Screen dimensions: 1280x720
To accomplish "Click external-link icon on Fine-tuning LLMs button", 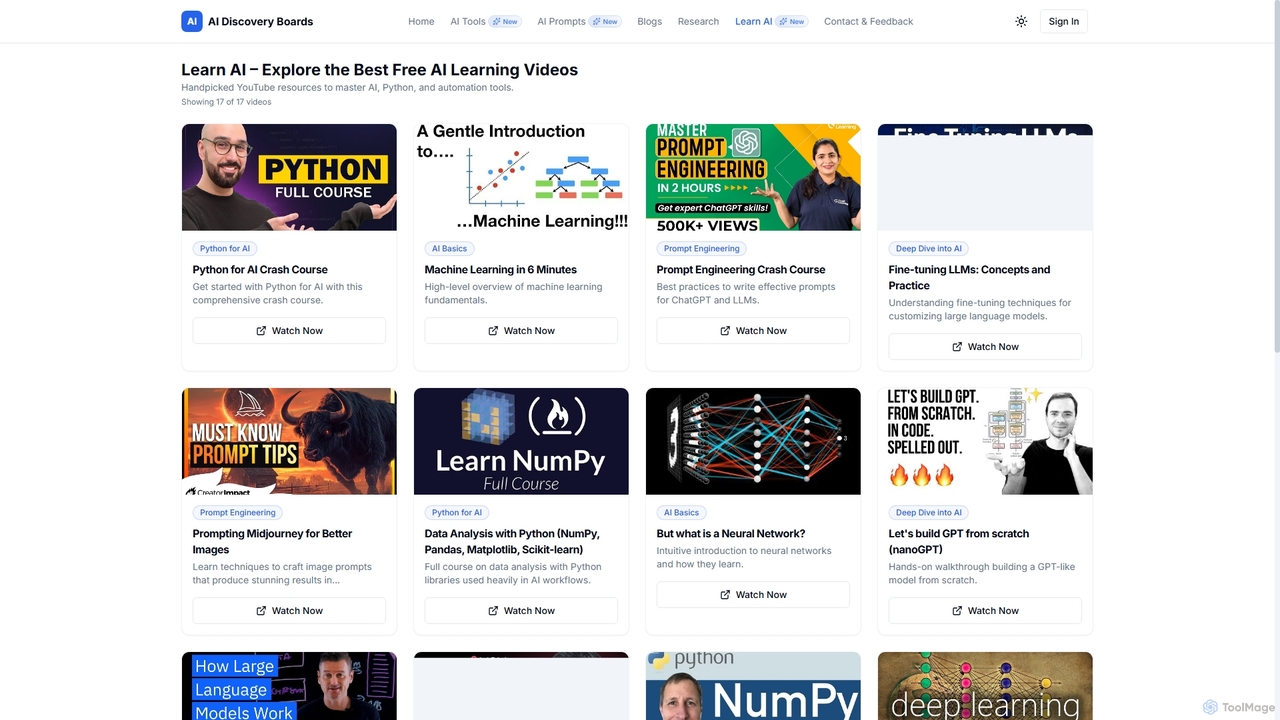I will pyautogui.click(x=957, y=346).
